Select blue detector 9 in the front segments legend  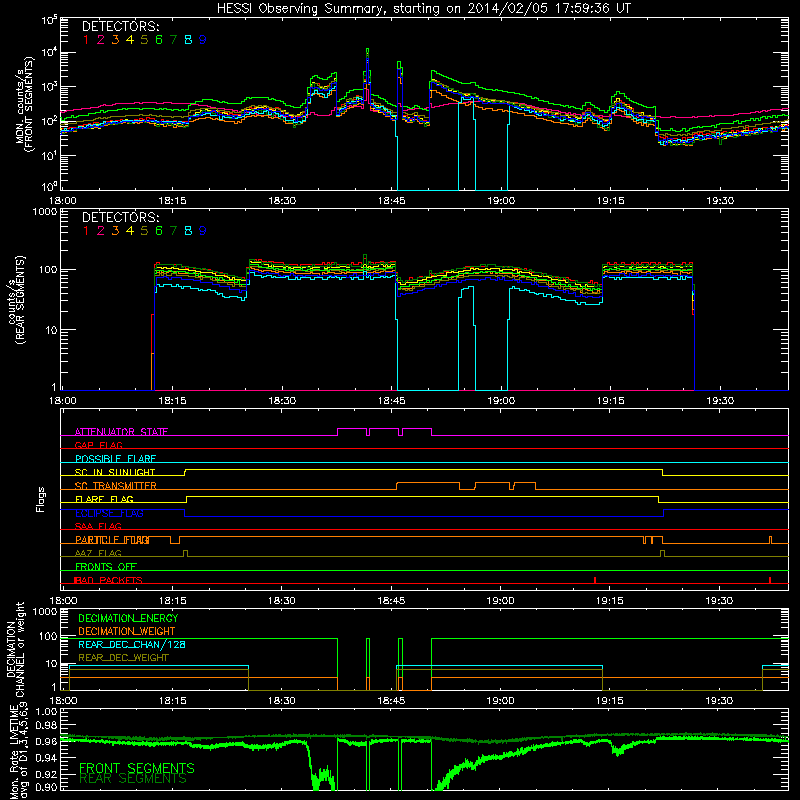[x=203, y=40]
